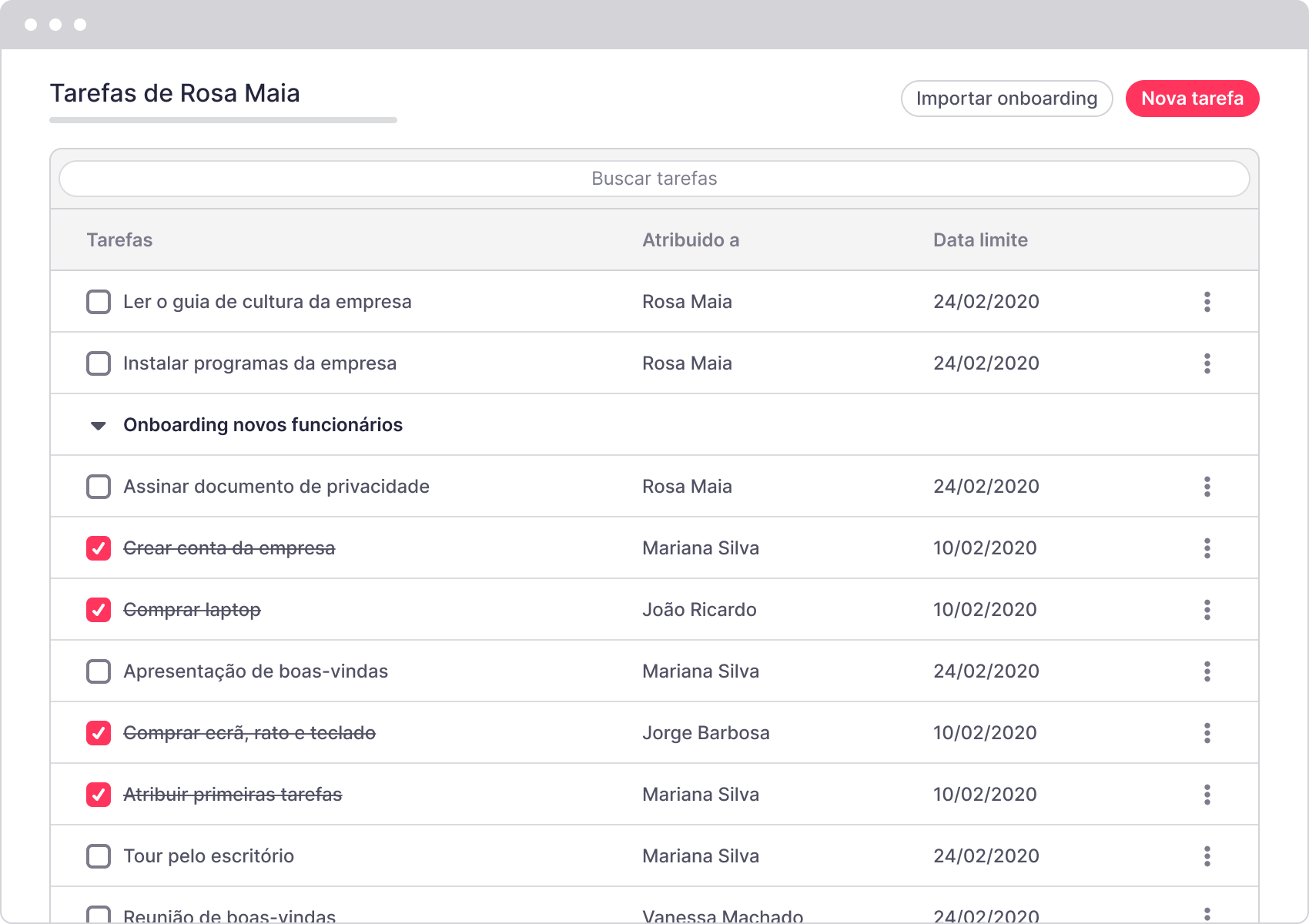Sort by Data limite column header
The image size is (1309, 924).
980,240
